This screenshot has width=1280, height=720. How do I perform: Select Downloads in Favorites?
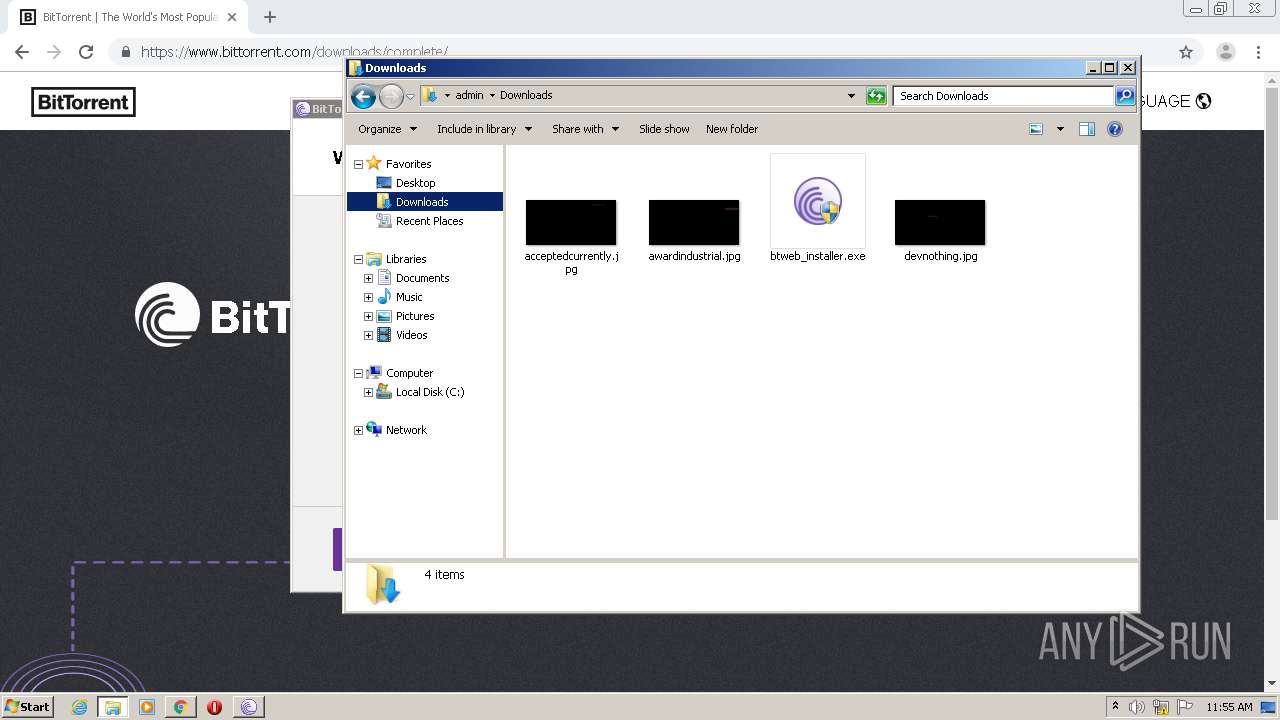click(x=424, y=202)
